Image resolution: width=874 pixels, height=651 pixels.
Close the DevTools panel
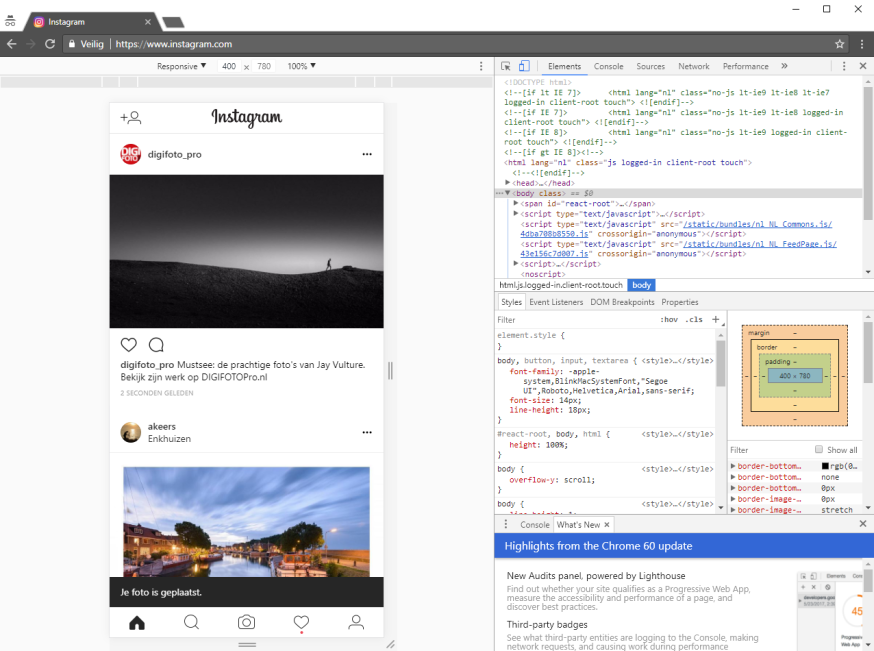863,66
